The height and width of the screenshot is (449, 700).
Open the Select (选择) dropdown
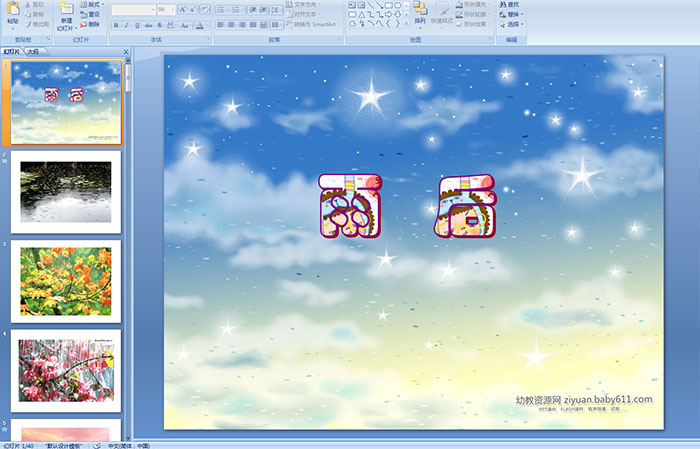point(511,24)
